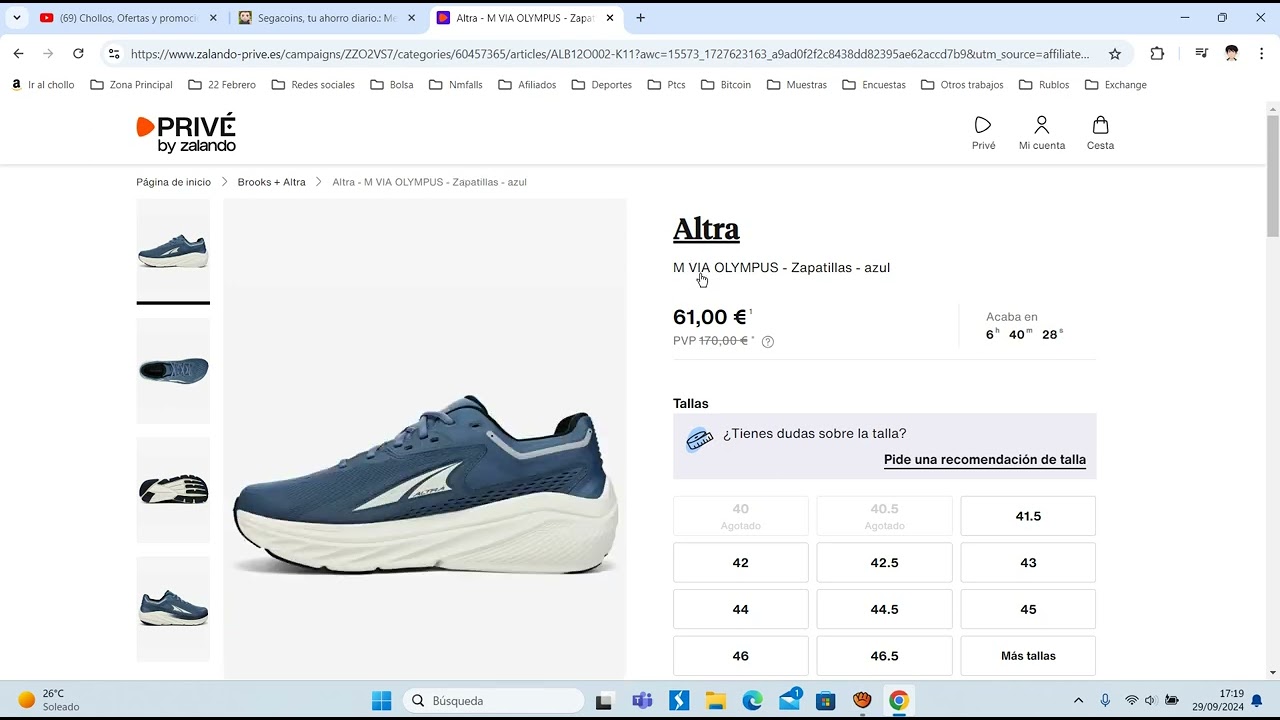Screen dimensions: 1280x720
Task: Select size 42
Action: [741, 563]
